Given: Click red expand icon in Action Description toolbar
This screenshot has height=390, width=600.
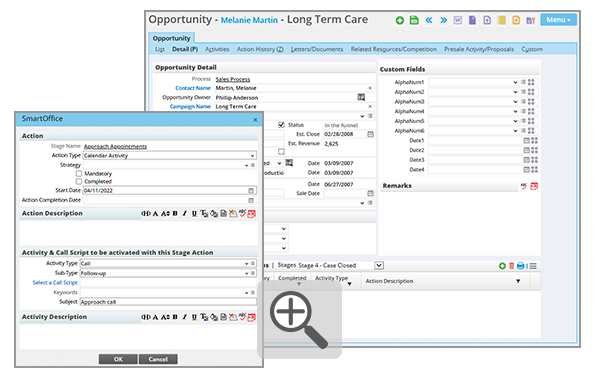Looking at the screenshot, I should (x=251, y=214).
